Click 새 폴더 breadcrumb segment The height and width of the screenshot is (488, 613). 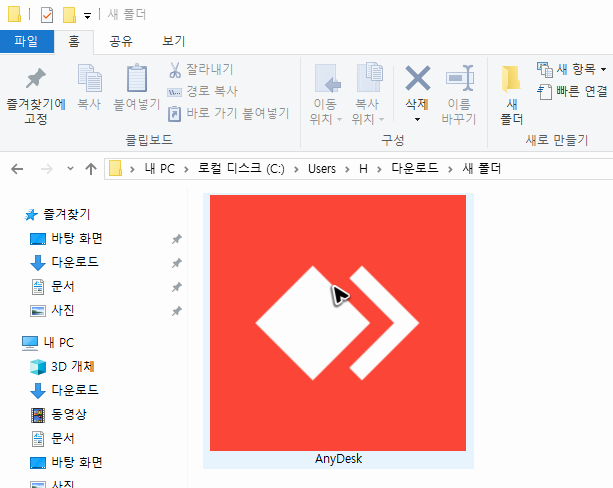[482, 169]
